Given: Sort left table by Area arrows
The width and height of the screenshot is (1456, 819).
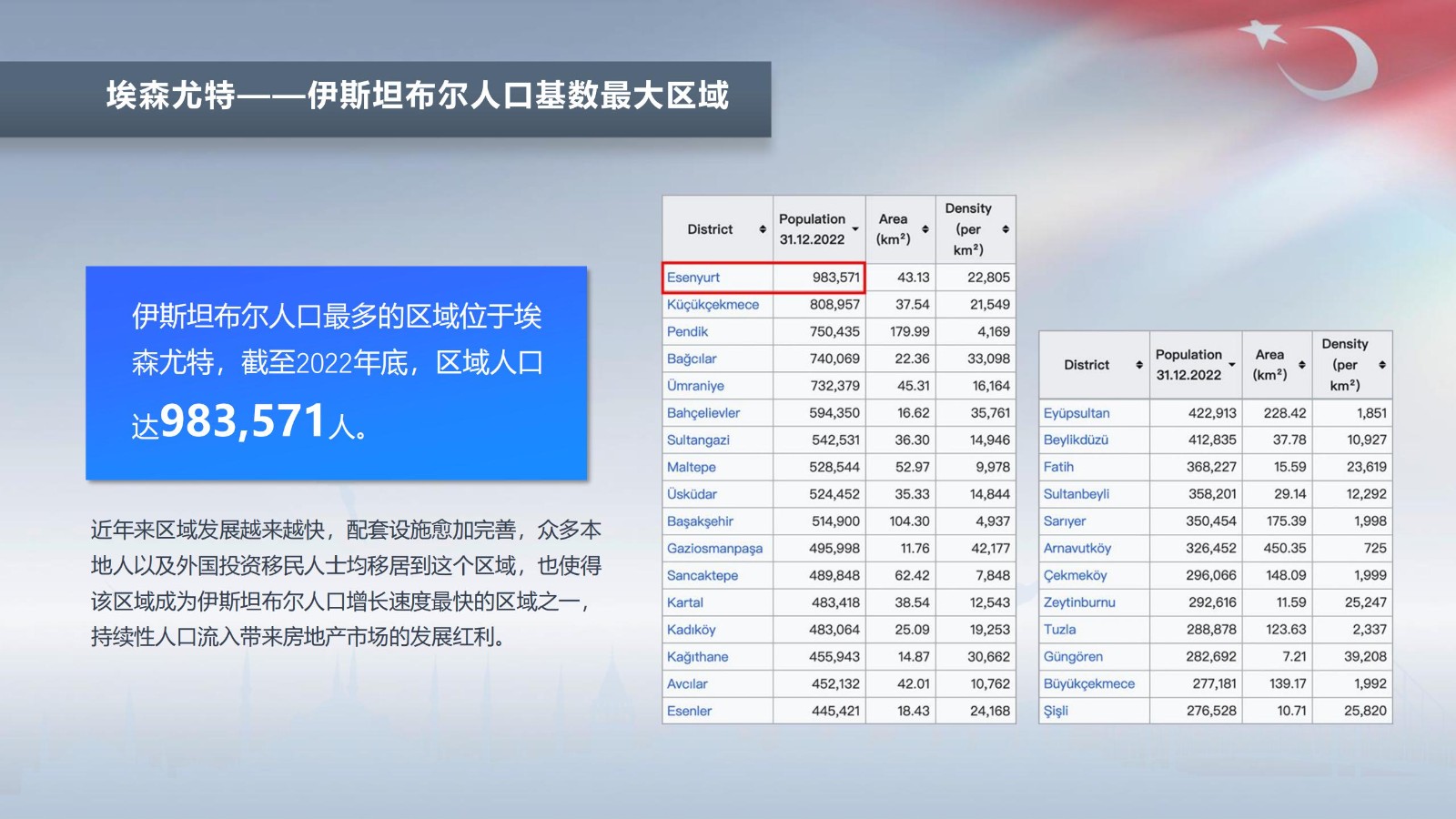Looking at the screenshot, I should point(925,229).
